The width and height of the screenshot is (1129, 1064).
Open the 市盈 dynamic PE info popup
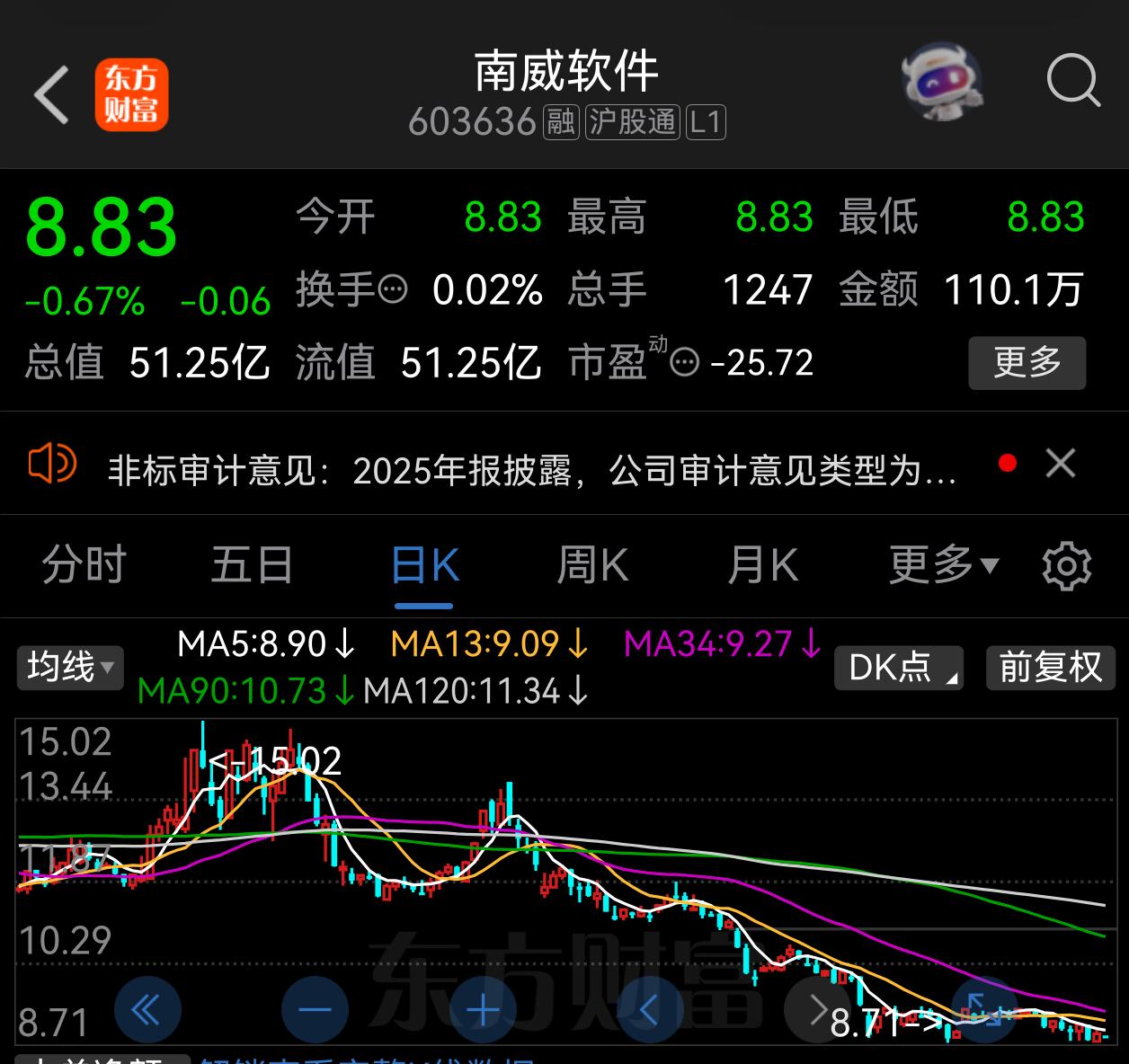[x=686, y=363]
